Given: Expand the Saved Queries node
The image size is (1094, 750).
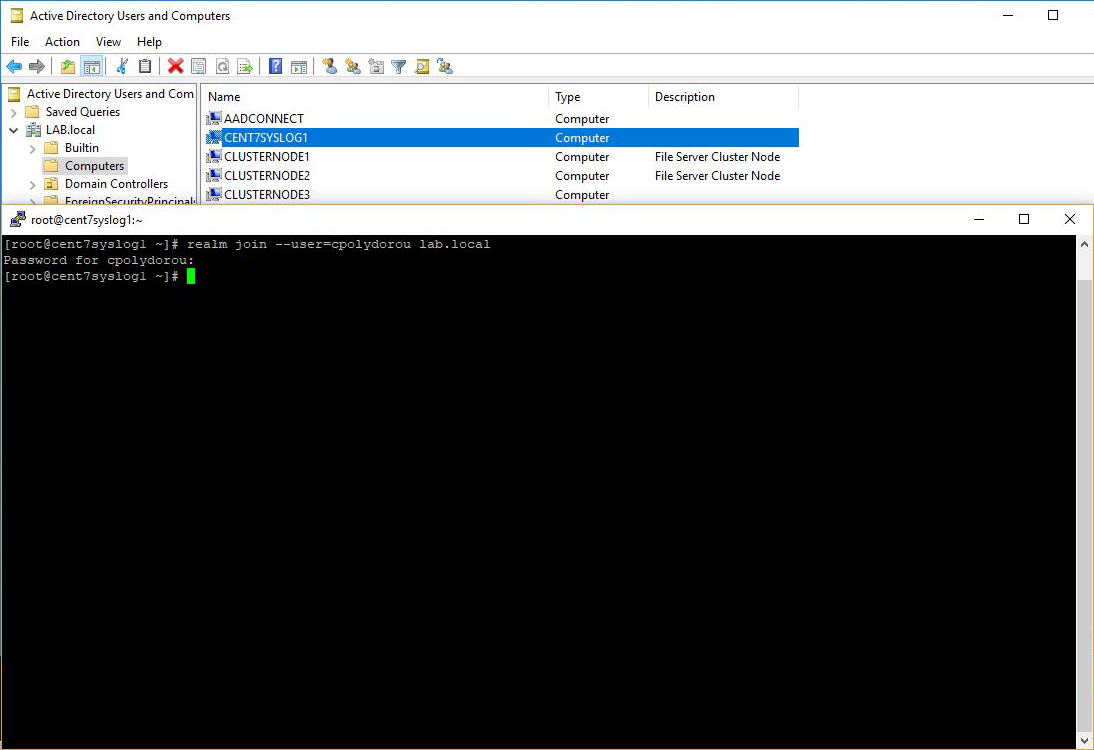Looking at the screenshot, I should click(x=14, y=112).
